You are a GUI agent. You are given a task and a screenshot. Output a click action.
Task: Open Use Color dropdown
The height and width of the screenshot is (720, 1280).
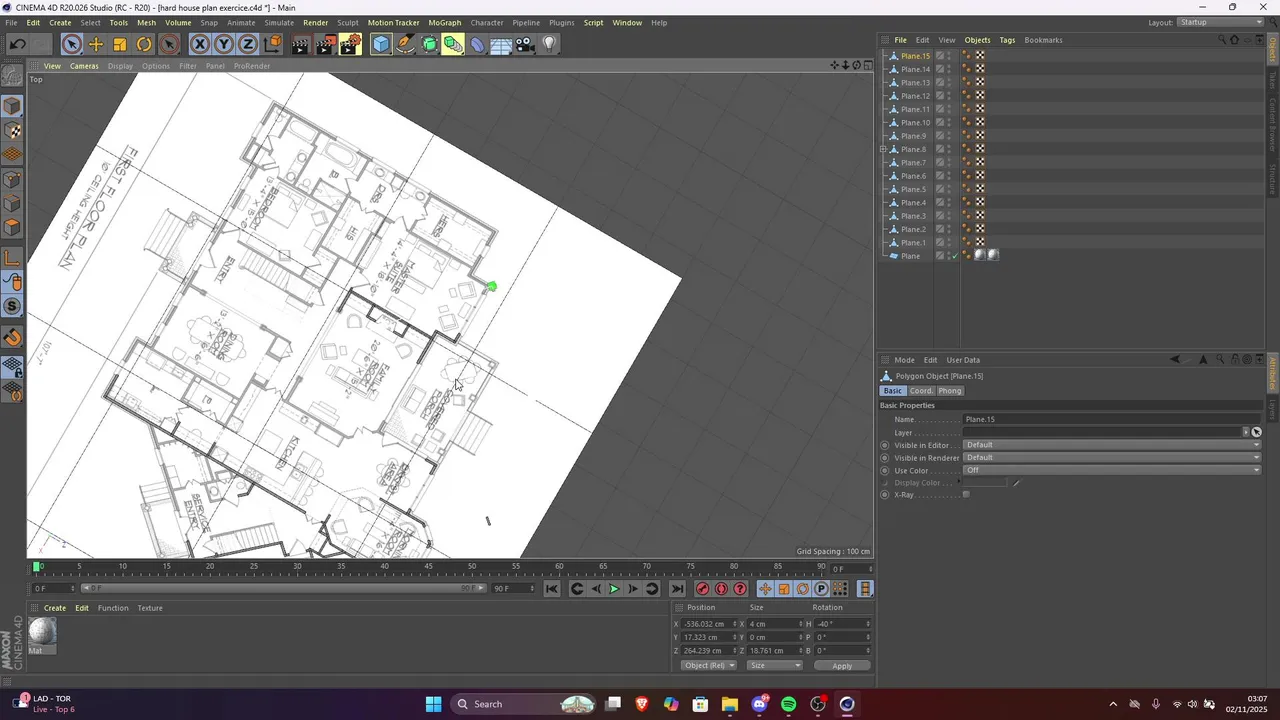tap(1113, 470)
